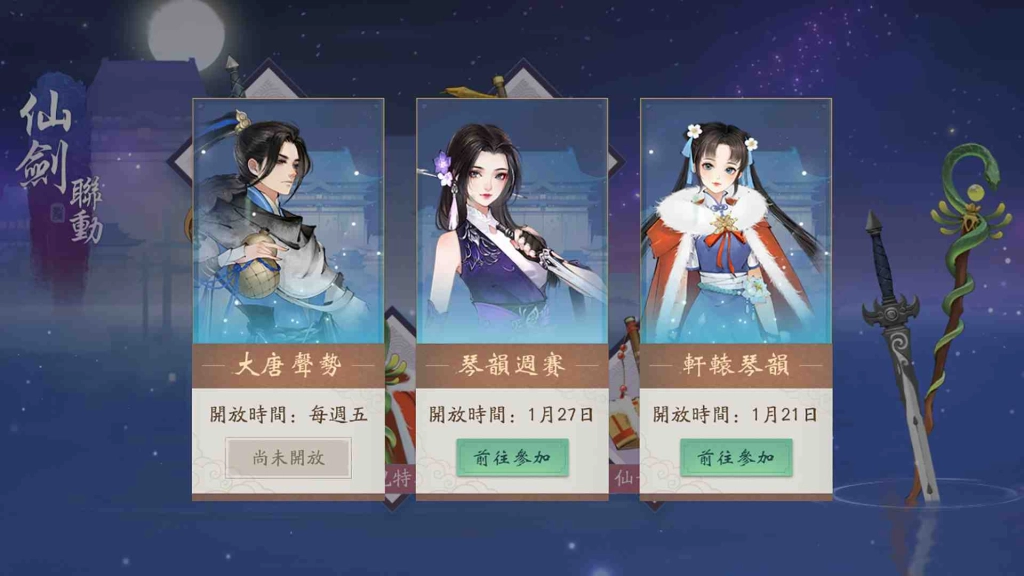Click the partially hidden 仙 label behind cards
Viewport: 1024px width, 576px height.
click(x=624, y=479)
